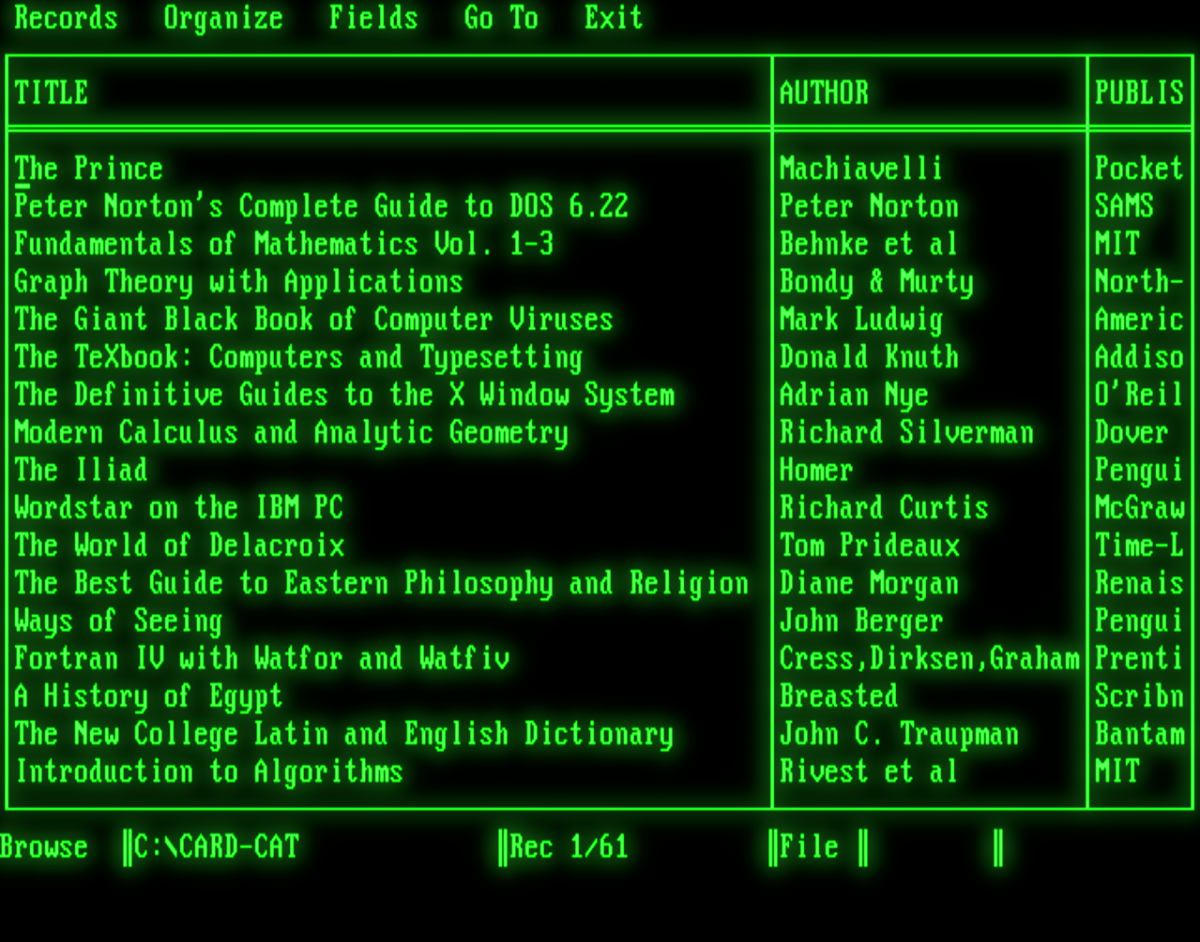Click author cell 'Richard Silverman'

coord(906,433)
